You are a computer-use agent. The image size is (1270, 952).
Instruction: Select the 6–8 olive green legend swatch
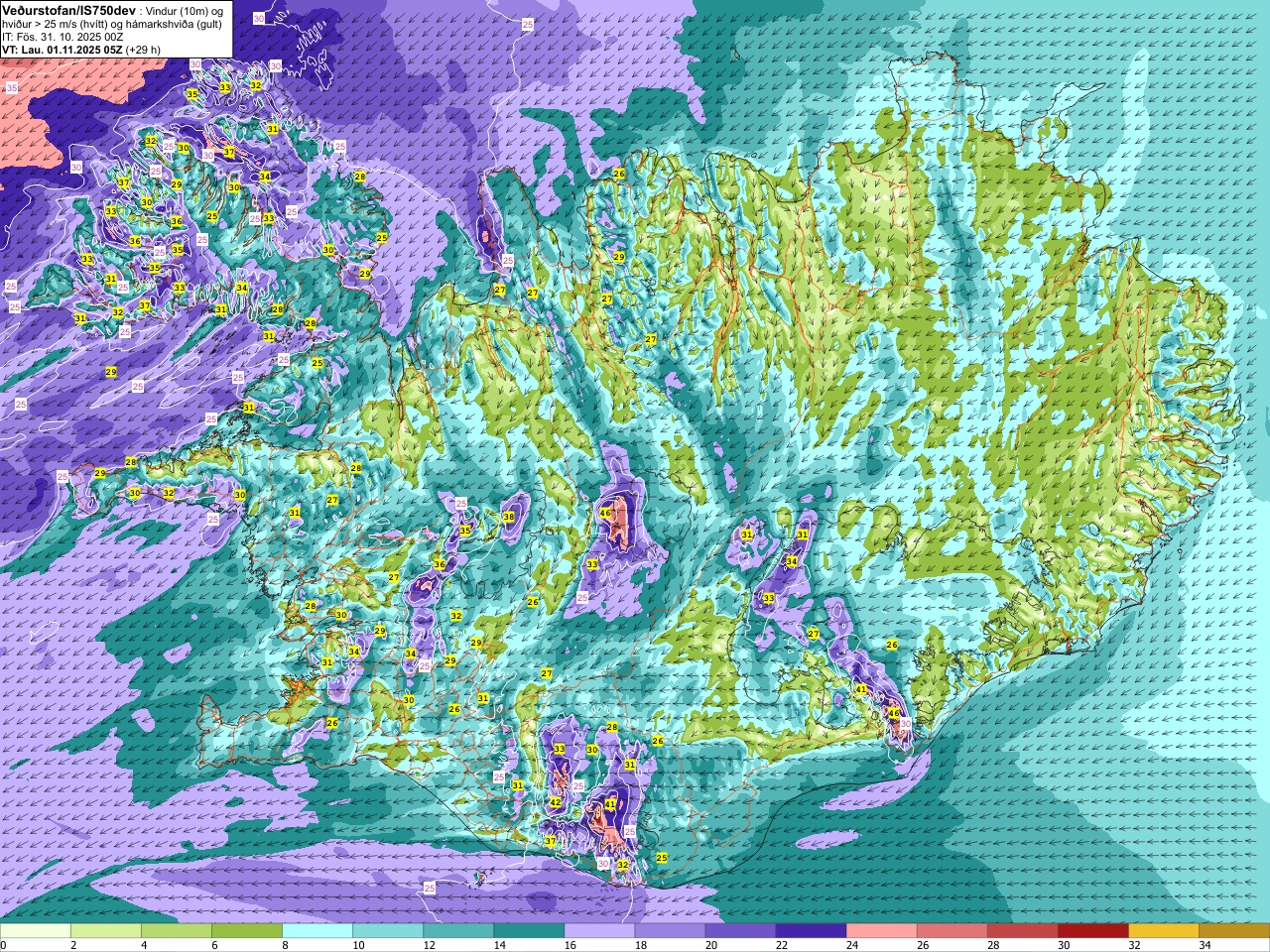(x=247, y=931)
